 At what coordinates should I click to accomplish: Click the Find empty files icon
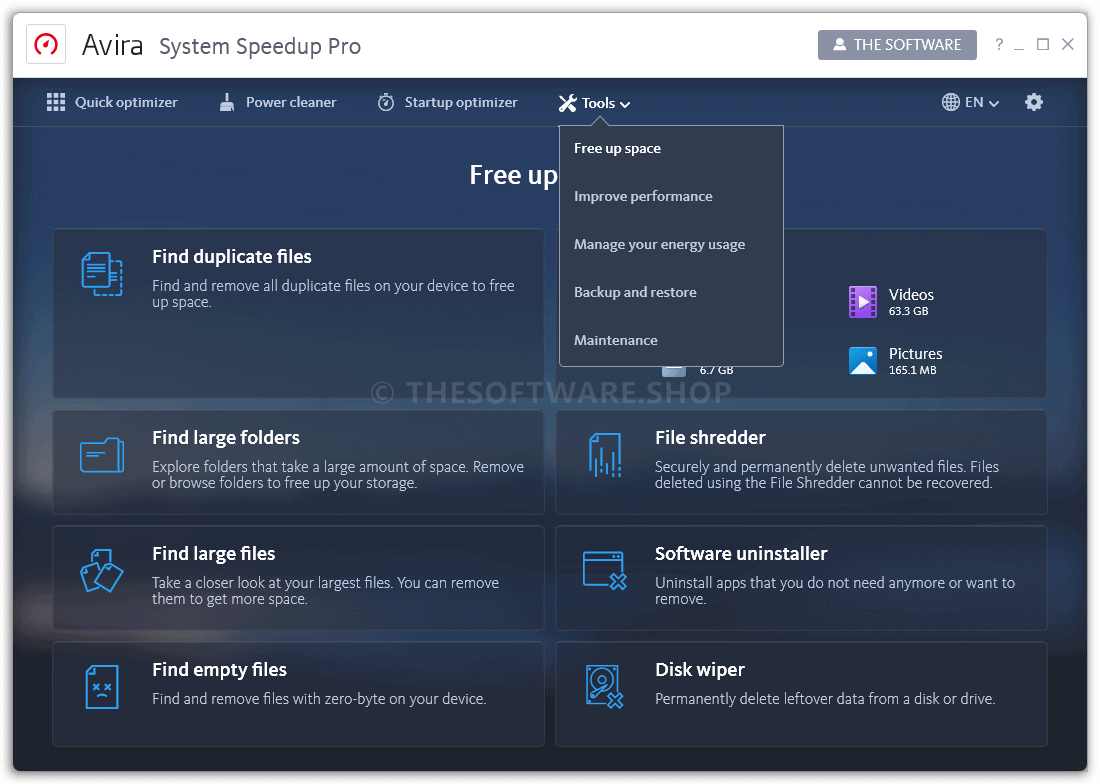click(102, 687)
